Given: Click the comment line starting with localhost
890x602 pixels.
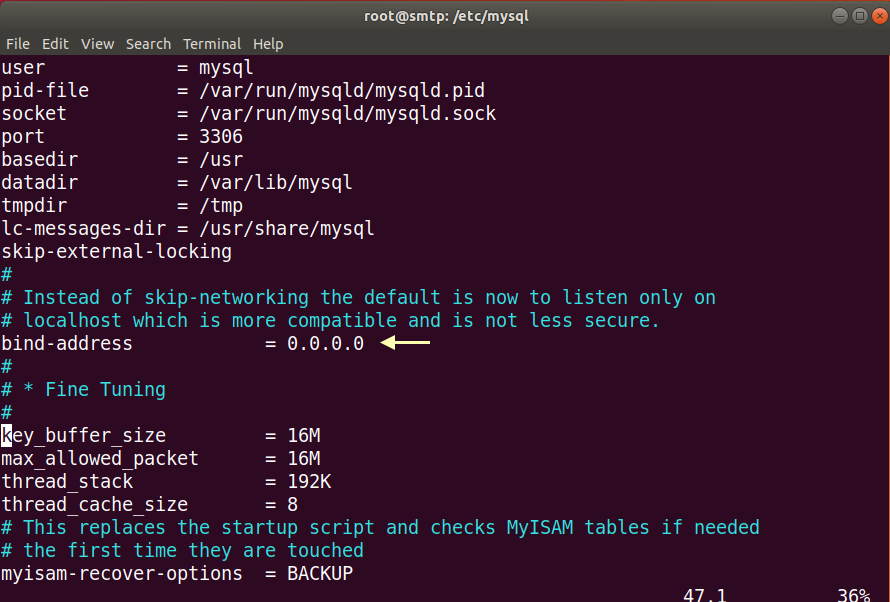Looking at the screenshot, I should coord(330,321).
